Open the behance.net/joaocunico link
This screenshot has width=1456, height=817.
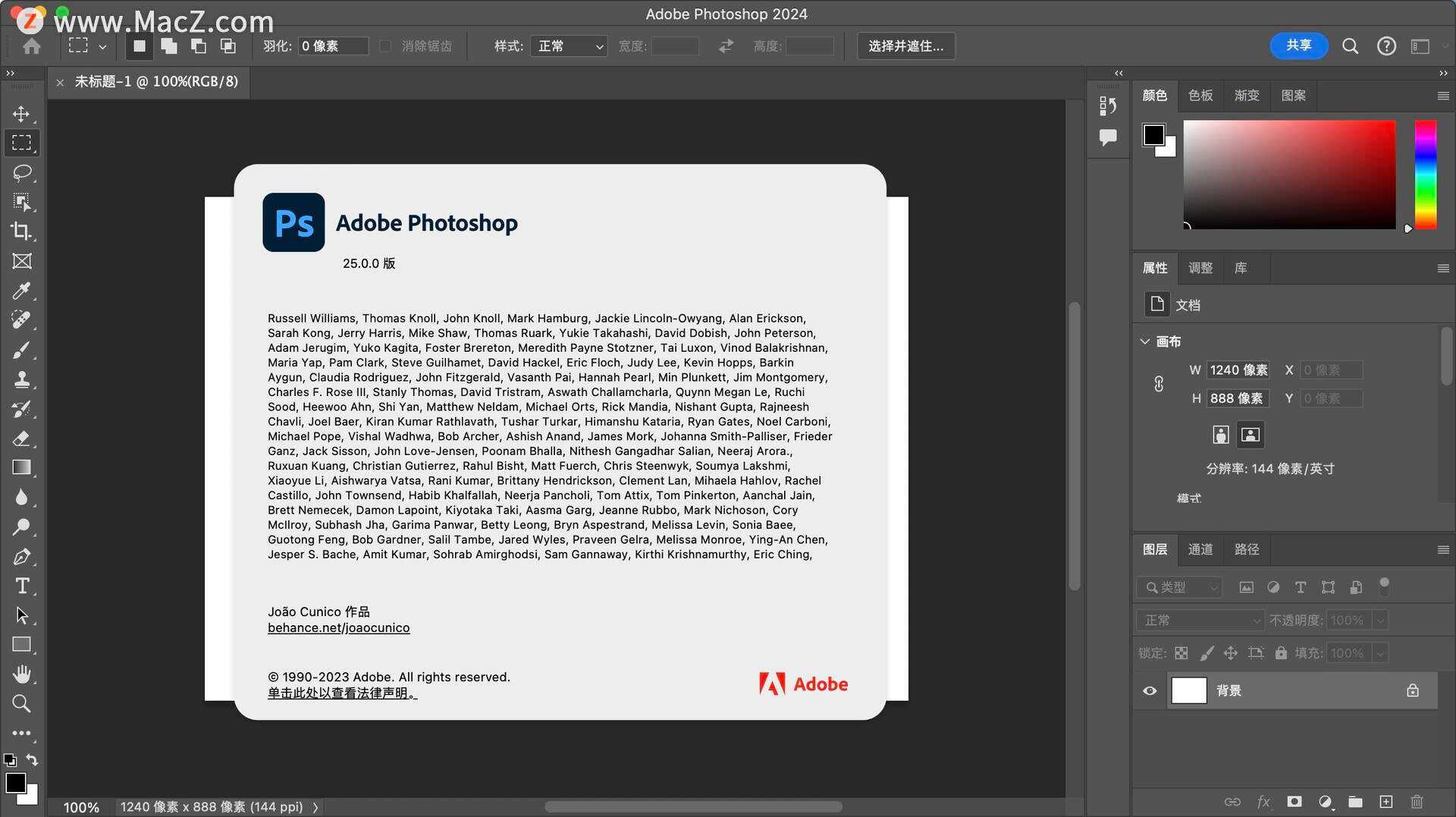point(338,628)
